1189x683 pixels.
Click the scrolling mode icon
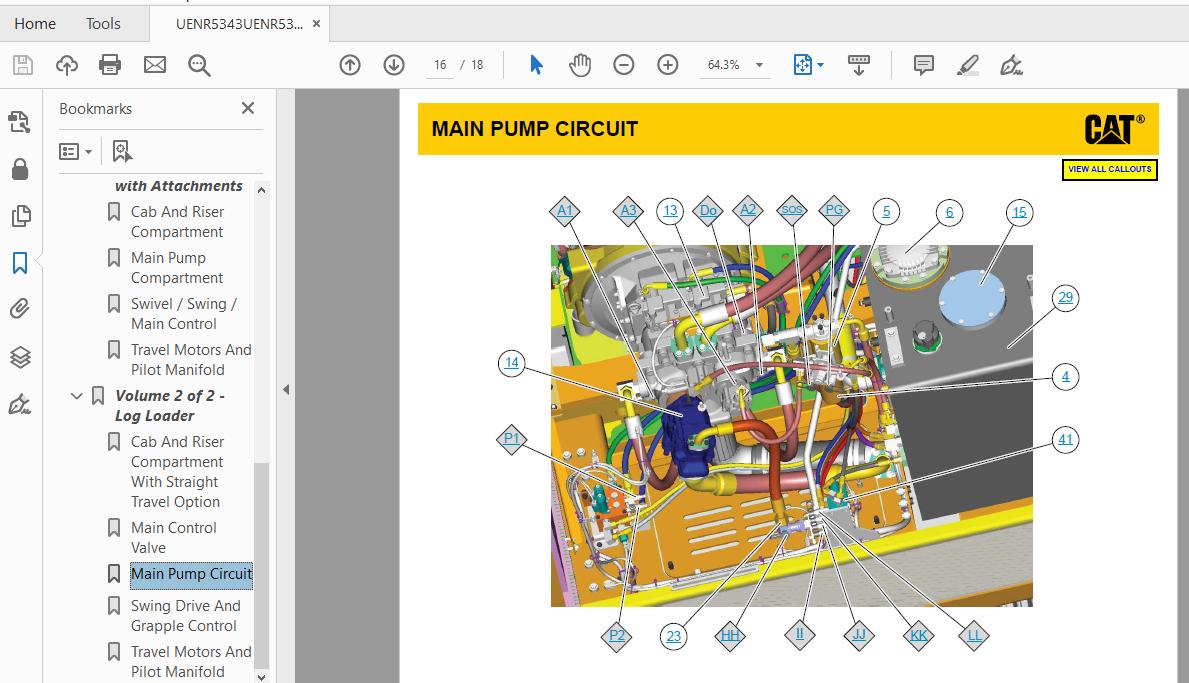coord(858,65)
